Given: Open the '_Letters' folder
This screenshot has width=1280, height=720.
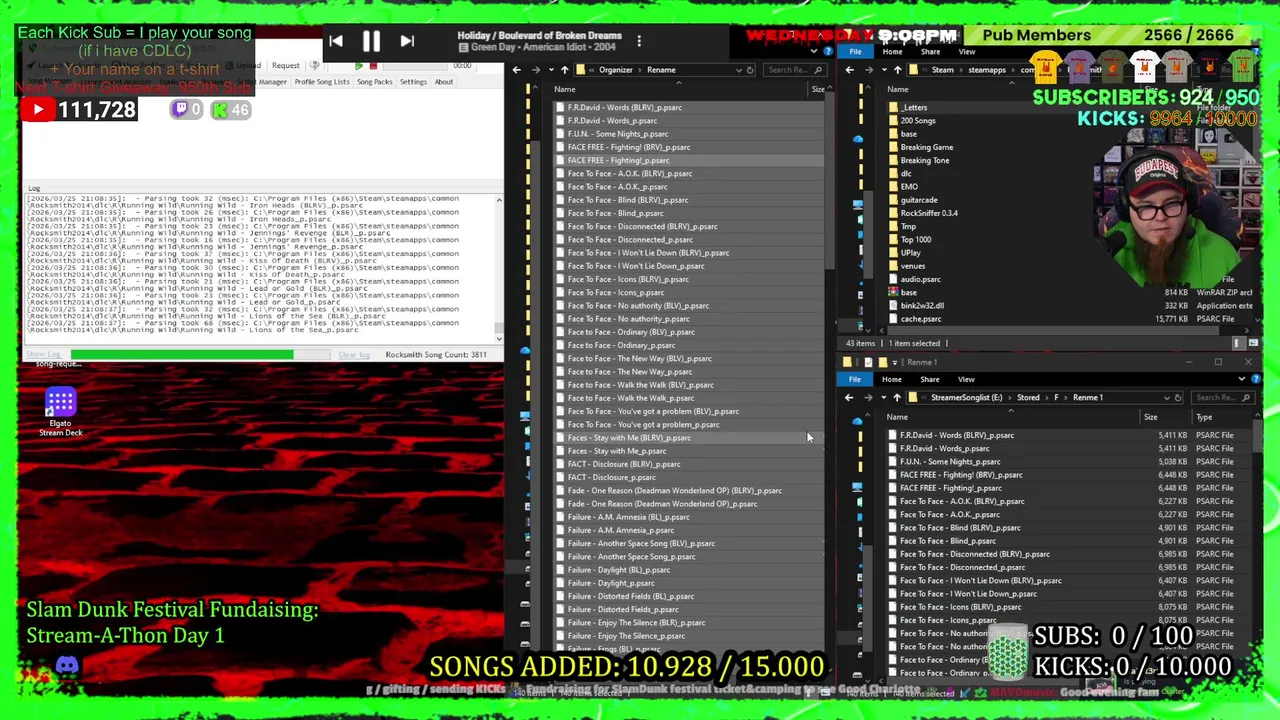Looking at the screenshot, I should point(913,107).
